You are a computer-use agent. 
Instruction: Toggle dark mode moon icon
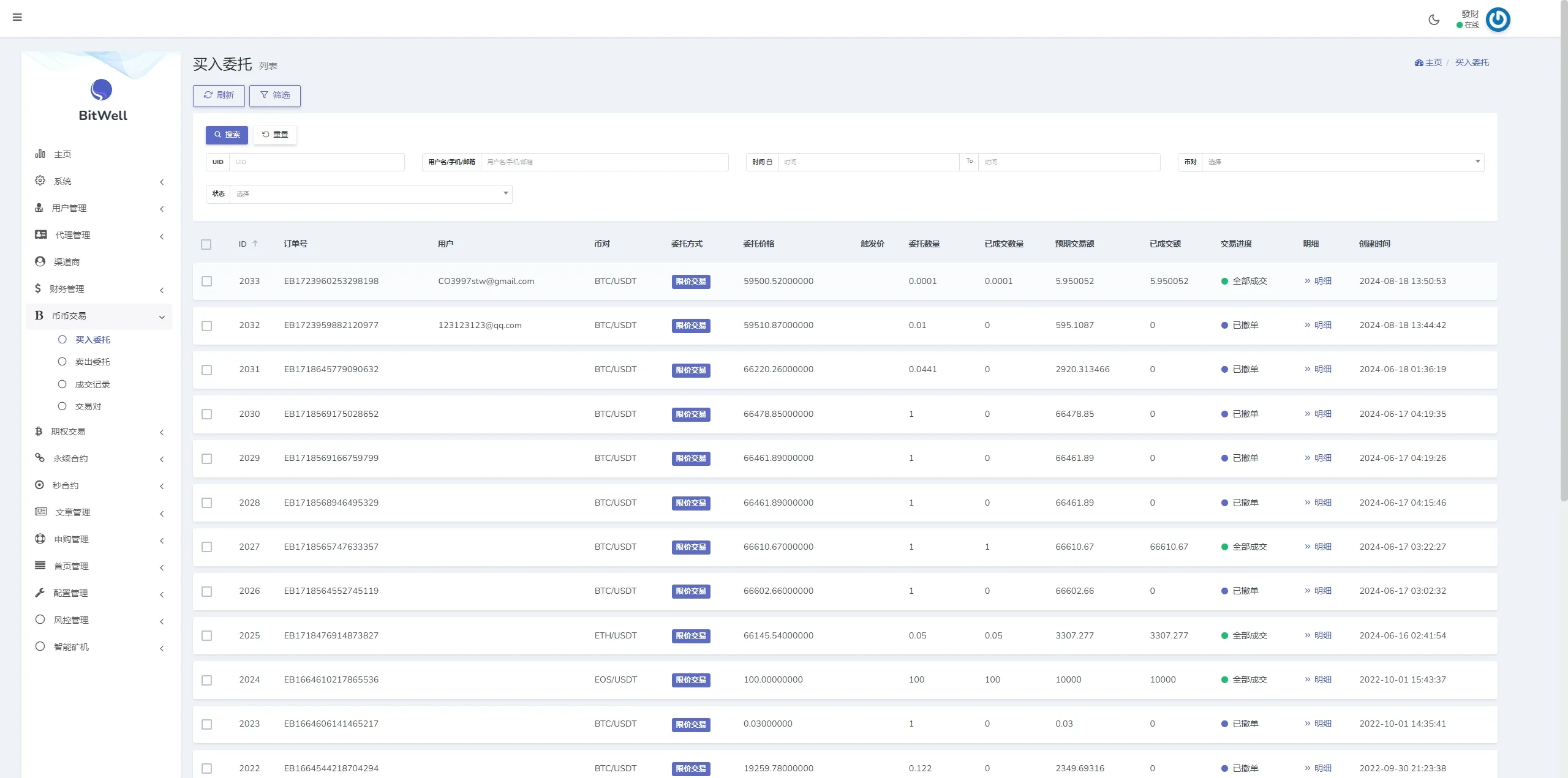[x=1433, y=20]
